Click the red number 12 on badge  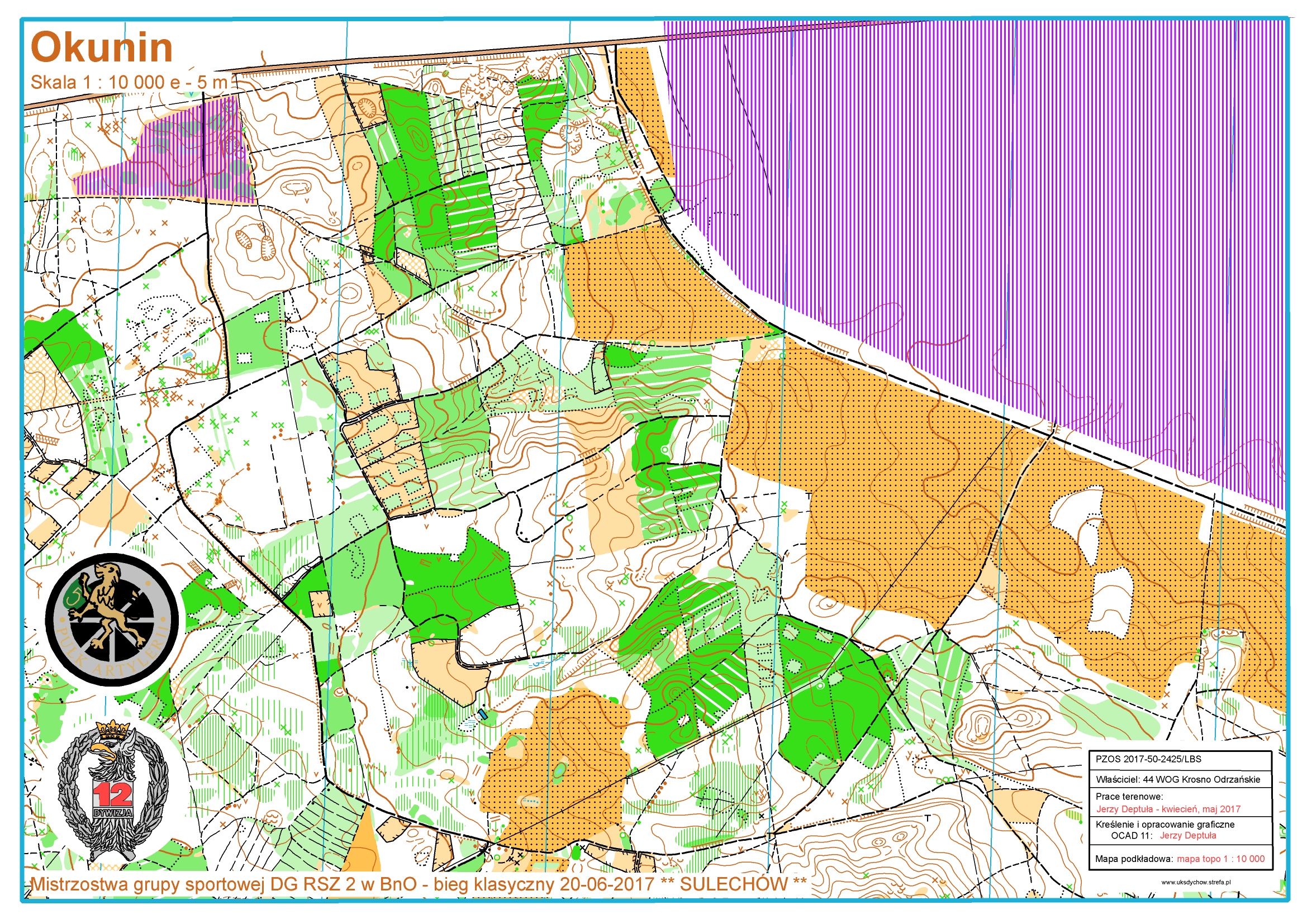(x=112, y=794)
